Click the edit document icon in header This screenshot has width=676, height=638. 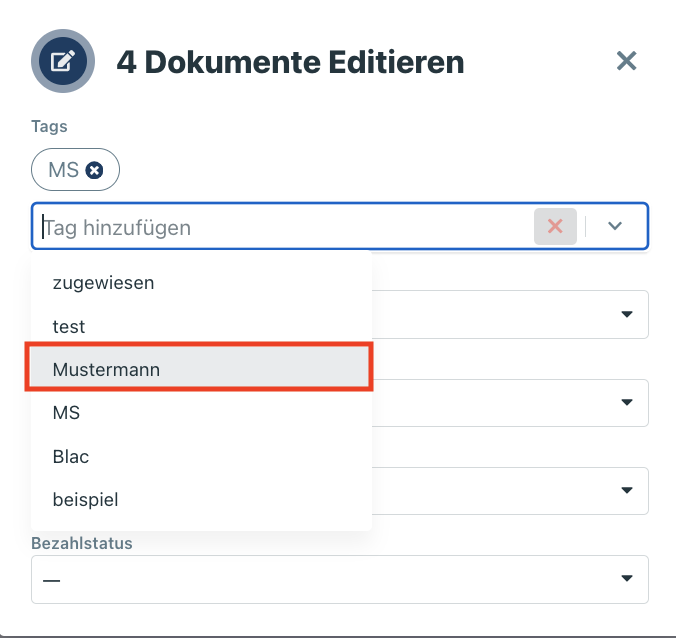(x=63, y=62)
